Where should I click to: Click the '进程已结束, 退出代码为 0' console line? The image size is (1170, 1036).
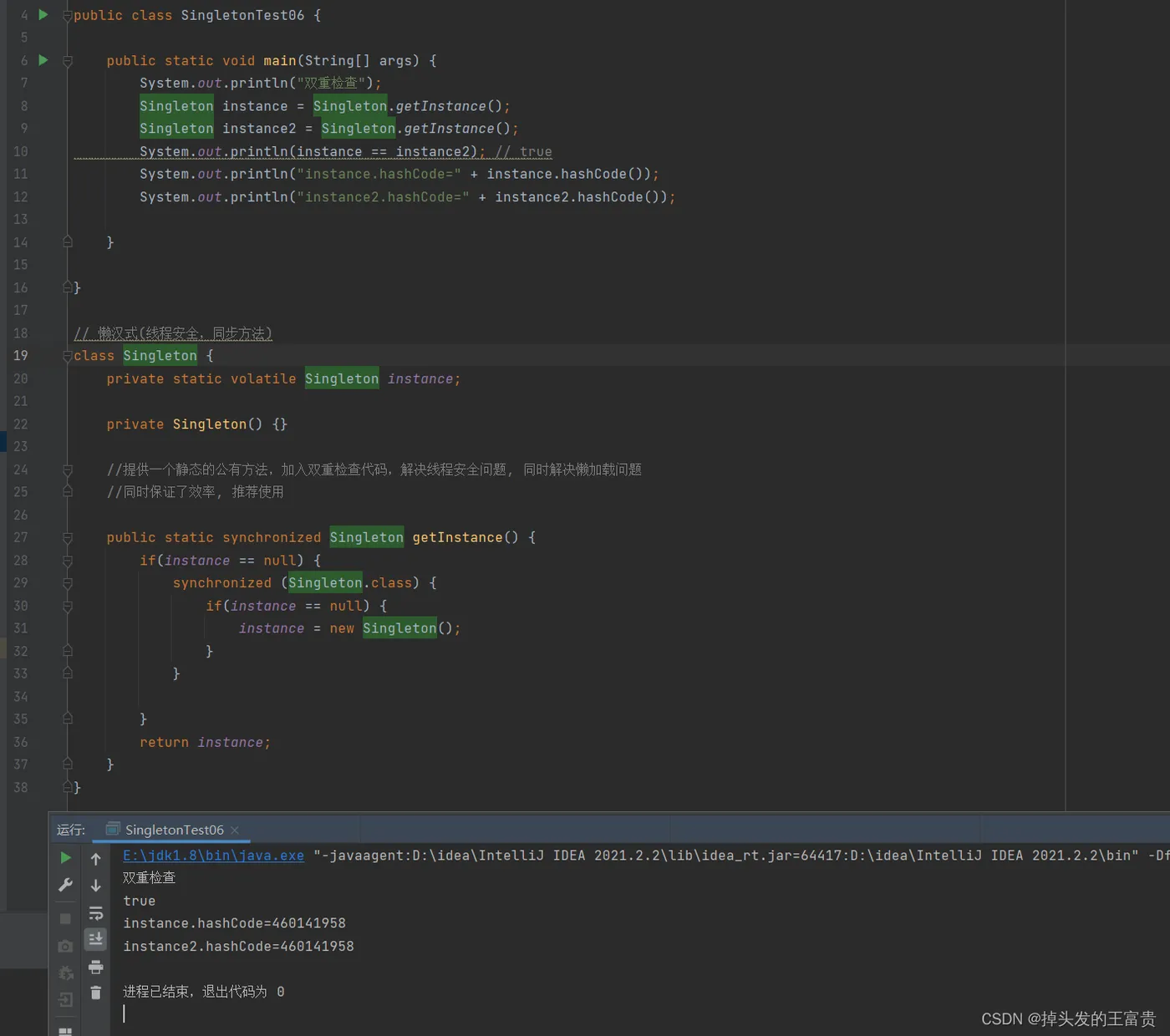(204, 992)
